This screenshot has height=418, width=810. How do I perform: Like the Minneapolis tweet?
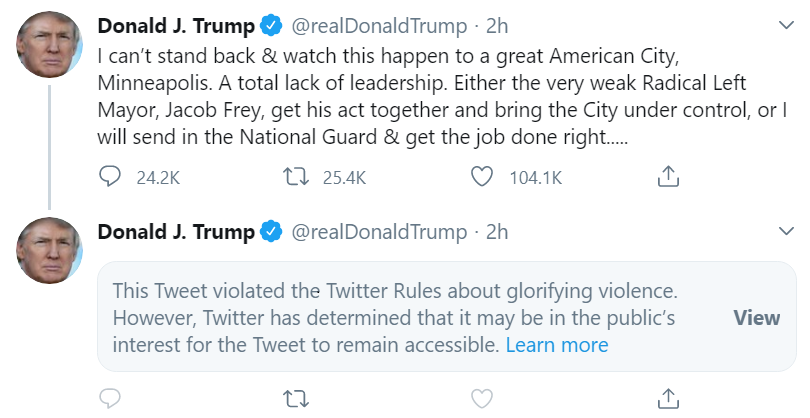pos(482,178)
